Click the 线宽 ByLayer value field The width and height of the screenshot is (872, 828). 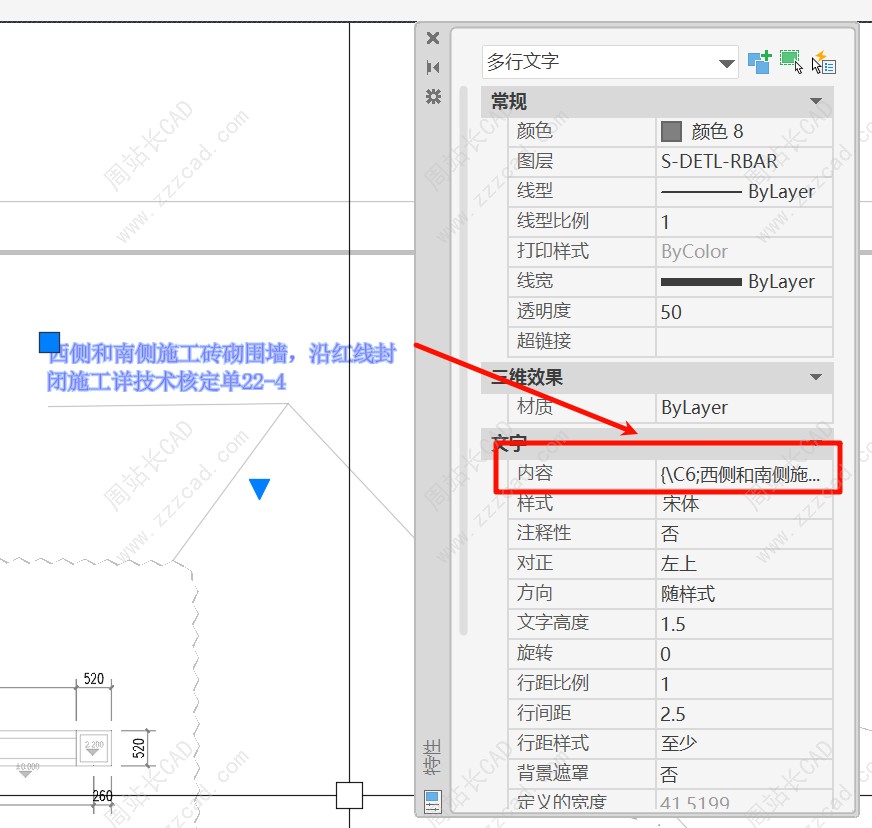tap(743, 282)
